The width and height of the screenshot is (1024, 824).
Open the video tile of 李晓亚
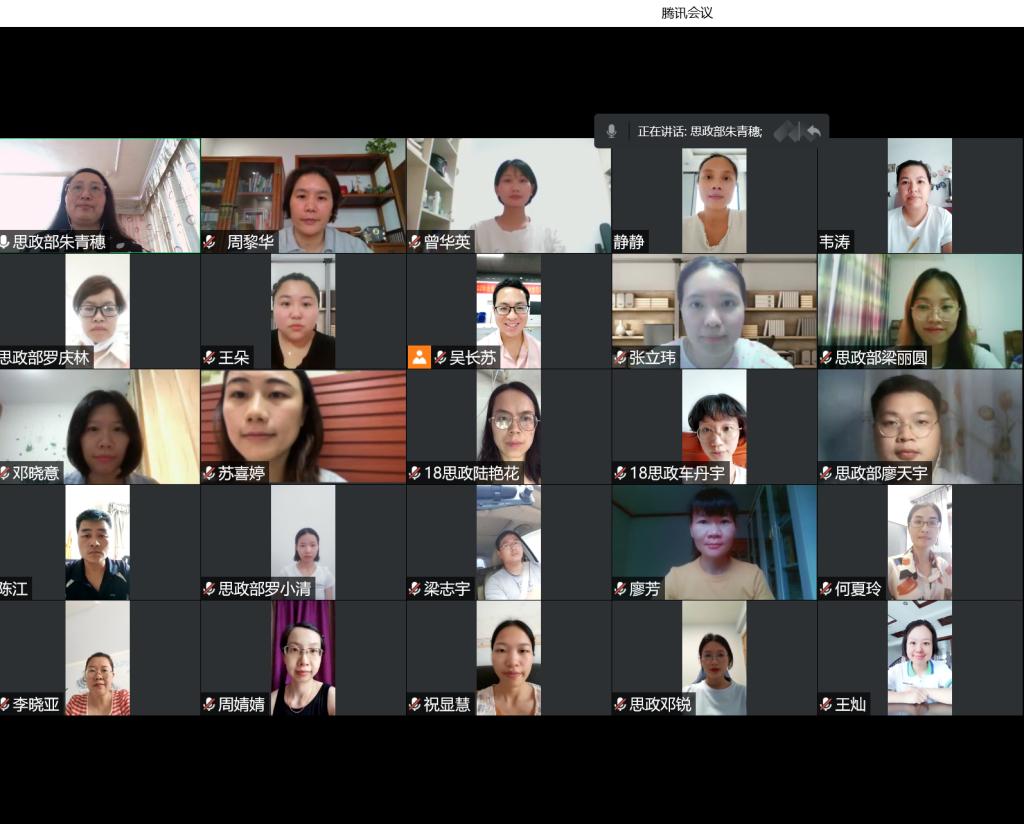coord(99,658)
